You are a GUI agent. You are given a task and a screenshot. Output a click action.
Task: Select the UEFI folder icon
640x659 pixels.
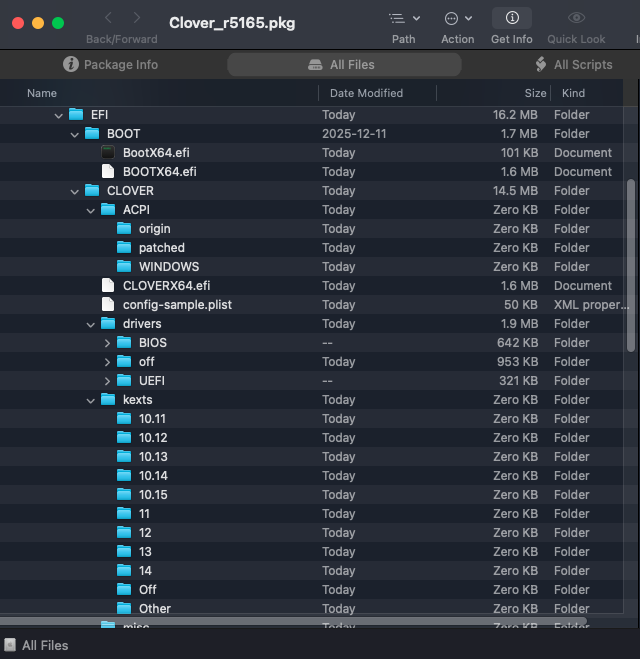tap(124, 380)
